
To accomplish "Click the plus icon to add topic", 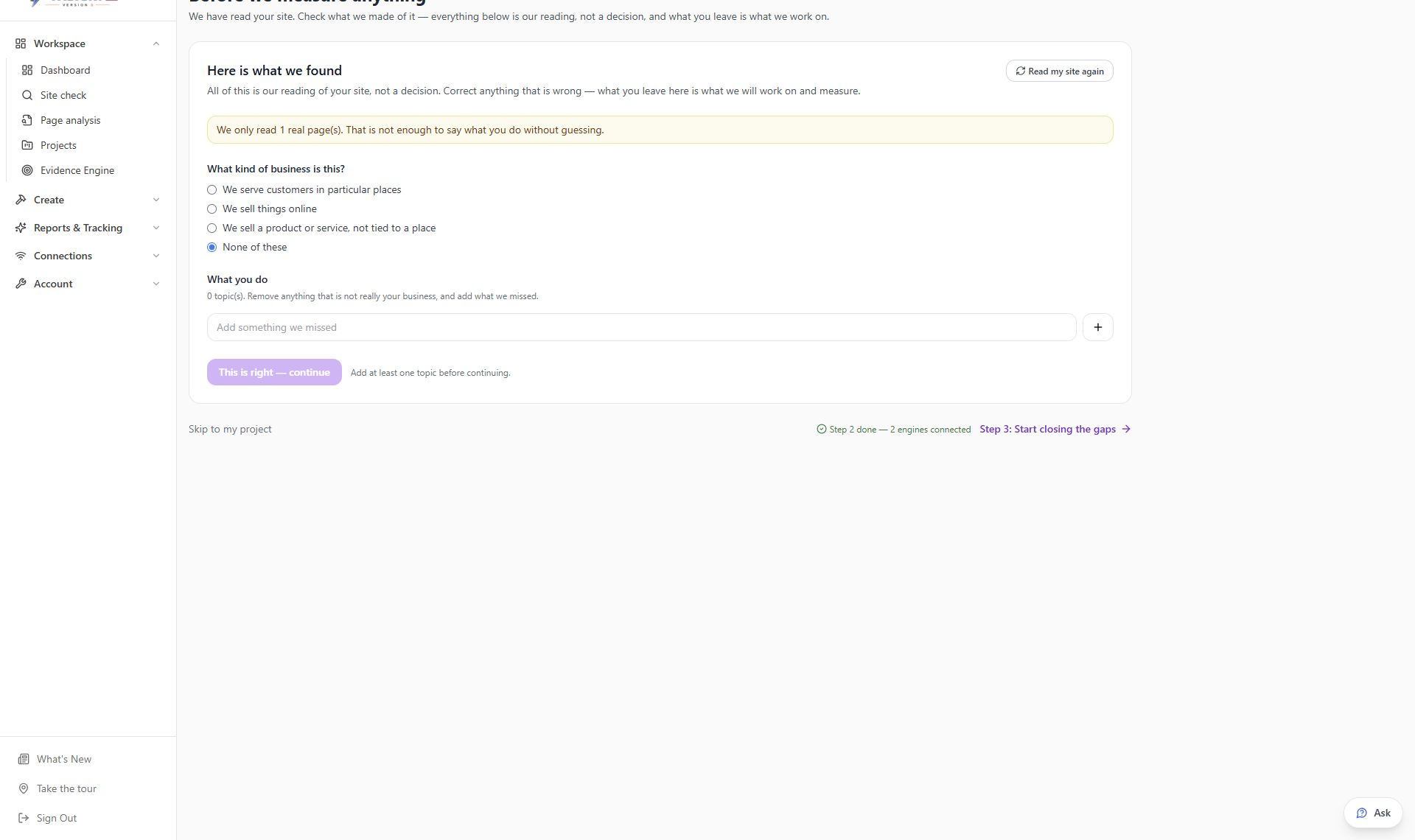I will coord(1097,327).
